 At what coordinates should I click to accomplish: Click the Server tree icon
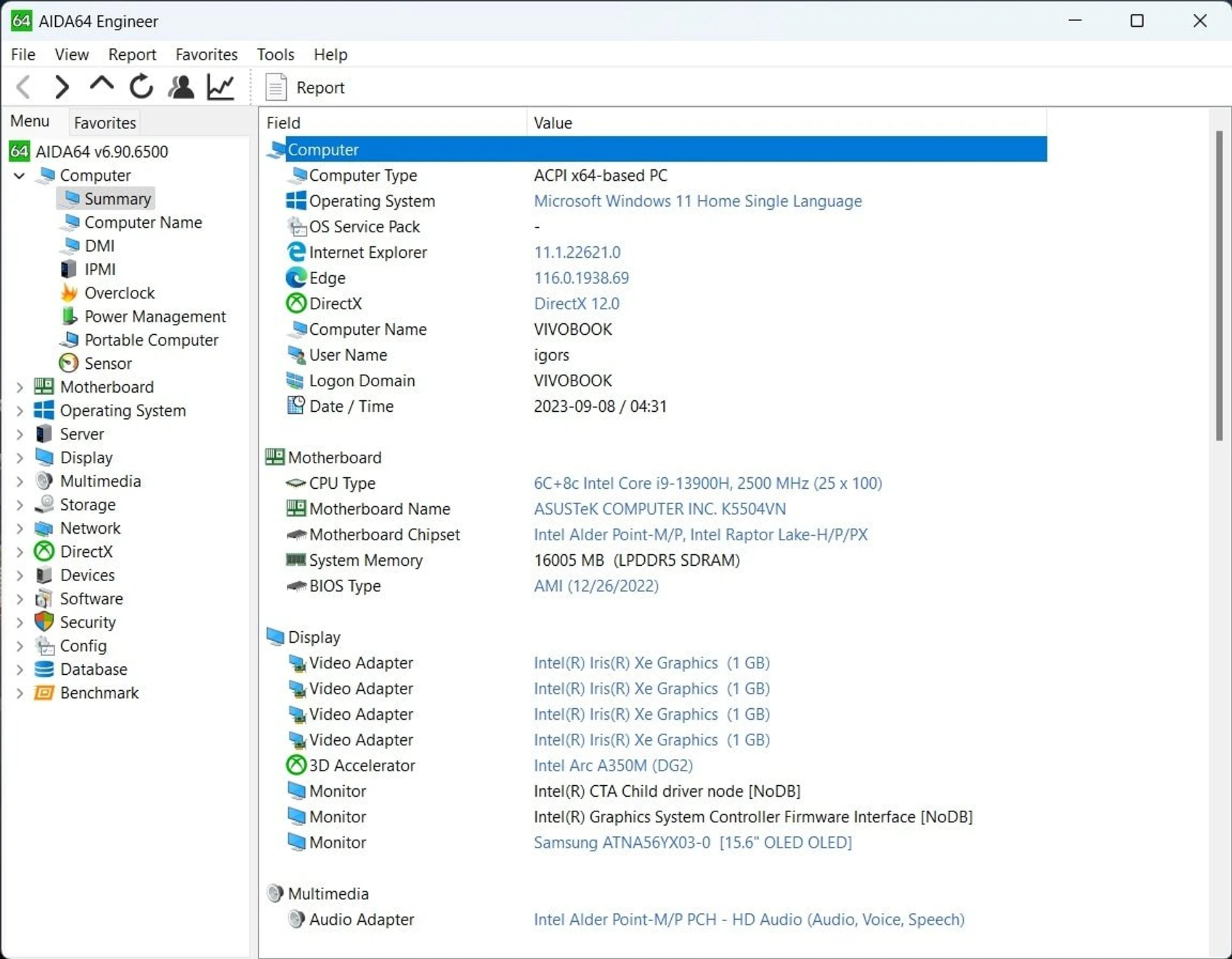point(44,434)
